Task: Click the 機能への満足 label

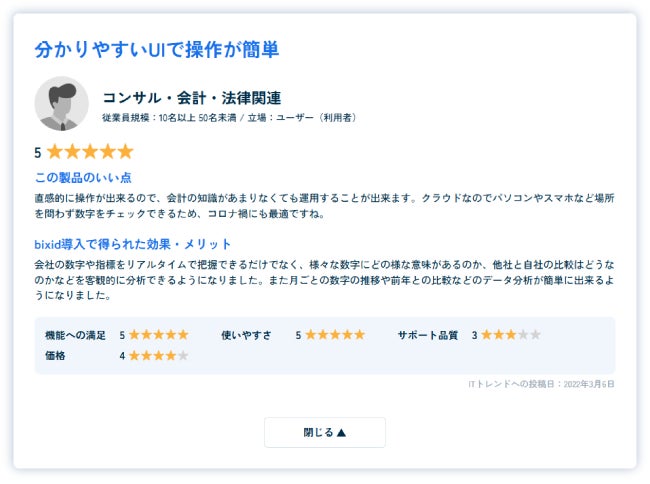Action: tap(75, 335)
